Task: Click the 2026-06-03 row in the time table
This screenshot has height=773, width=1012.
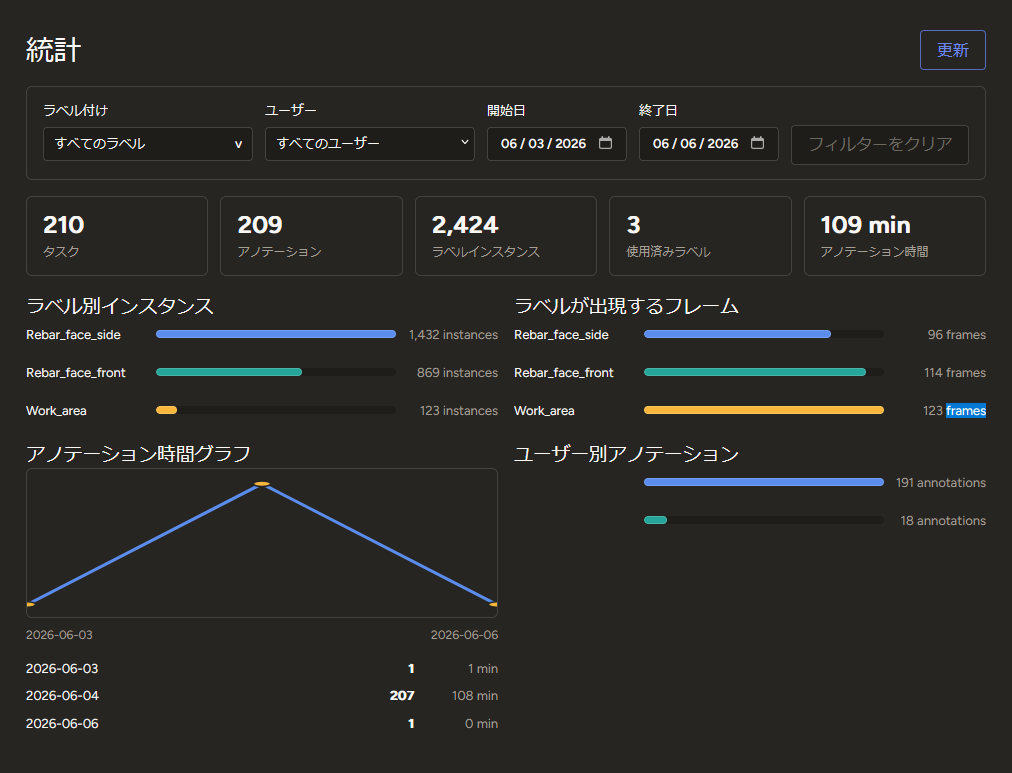Action: (261, 668)
